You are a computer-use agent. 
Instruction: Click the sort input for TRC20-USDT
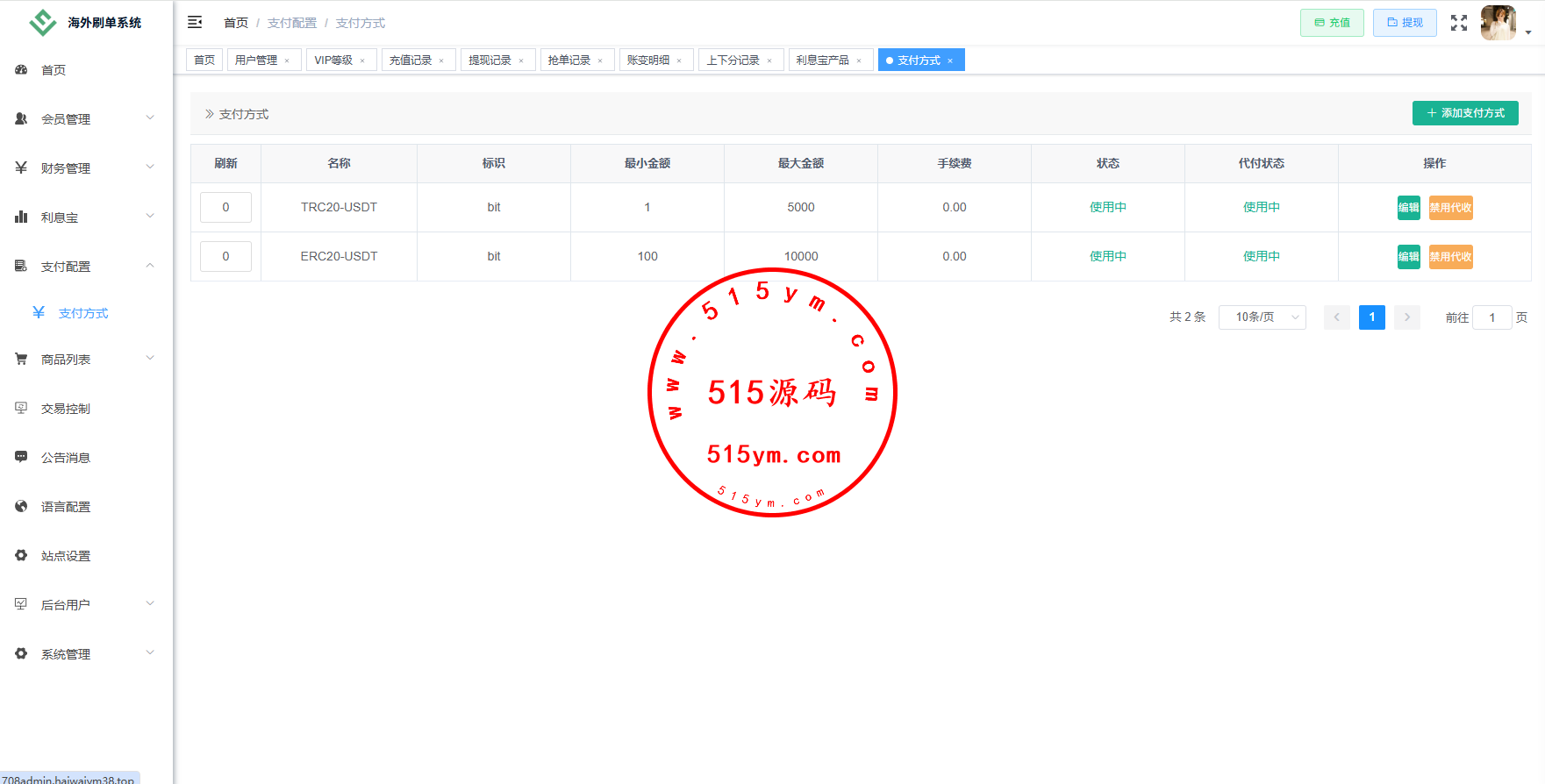(225, 208)
